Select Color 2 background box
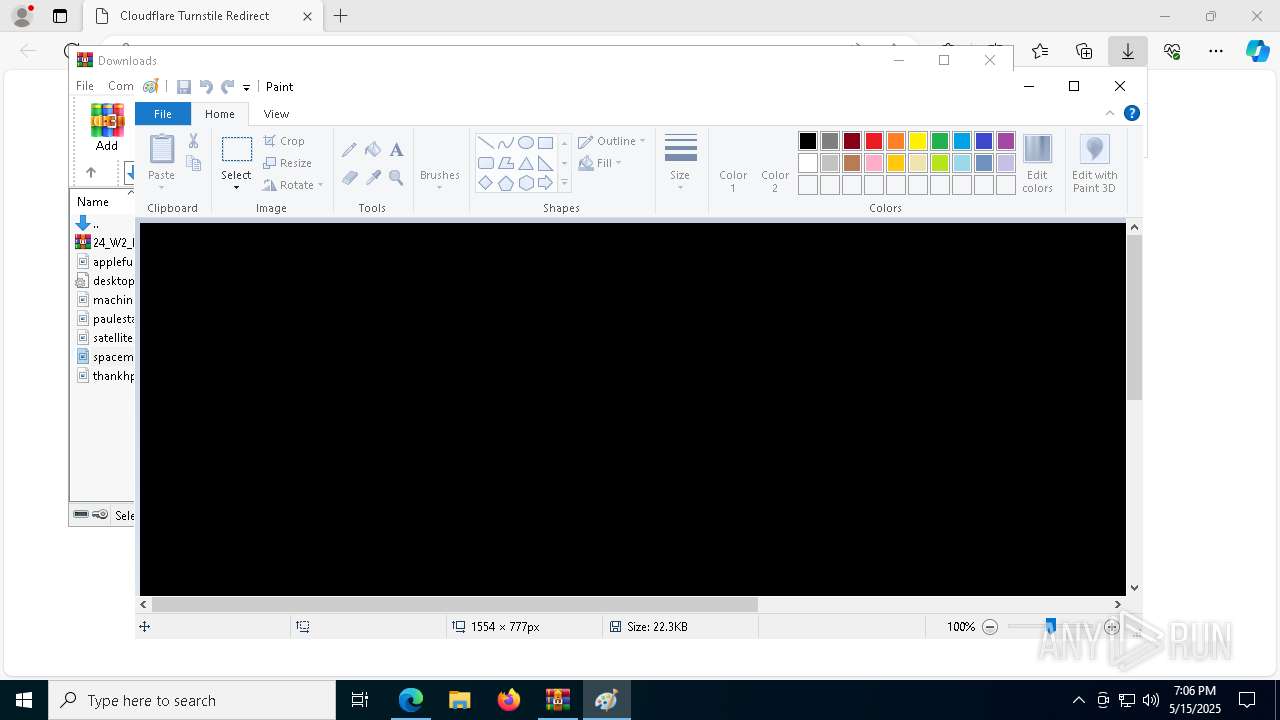 click(775, 163)
